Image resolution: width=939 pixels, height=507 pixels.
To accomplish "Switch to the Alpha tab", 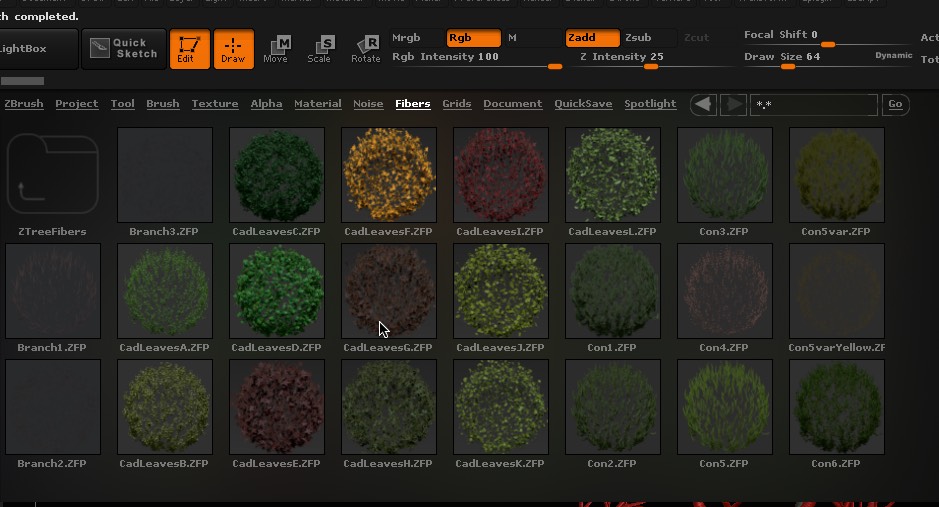I will click(266, 104).
